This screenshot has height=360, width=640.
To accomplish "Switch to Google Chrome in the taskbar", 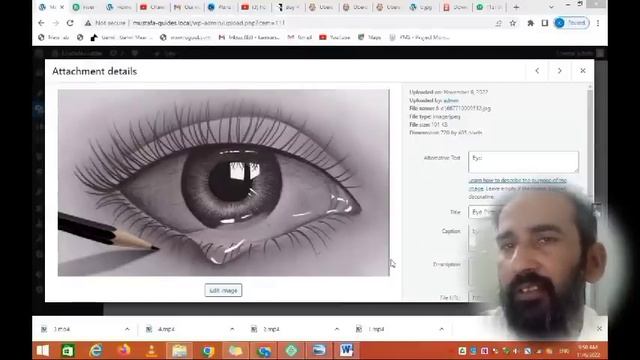I will tap(207, 350).
